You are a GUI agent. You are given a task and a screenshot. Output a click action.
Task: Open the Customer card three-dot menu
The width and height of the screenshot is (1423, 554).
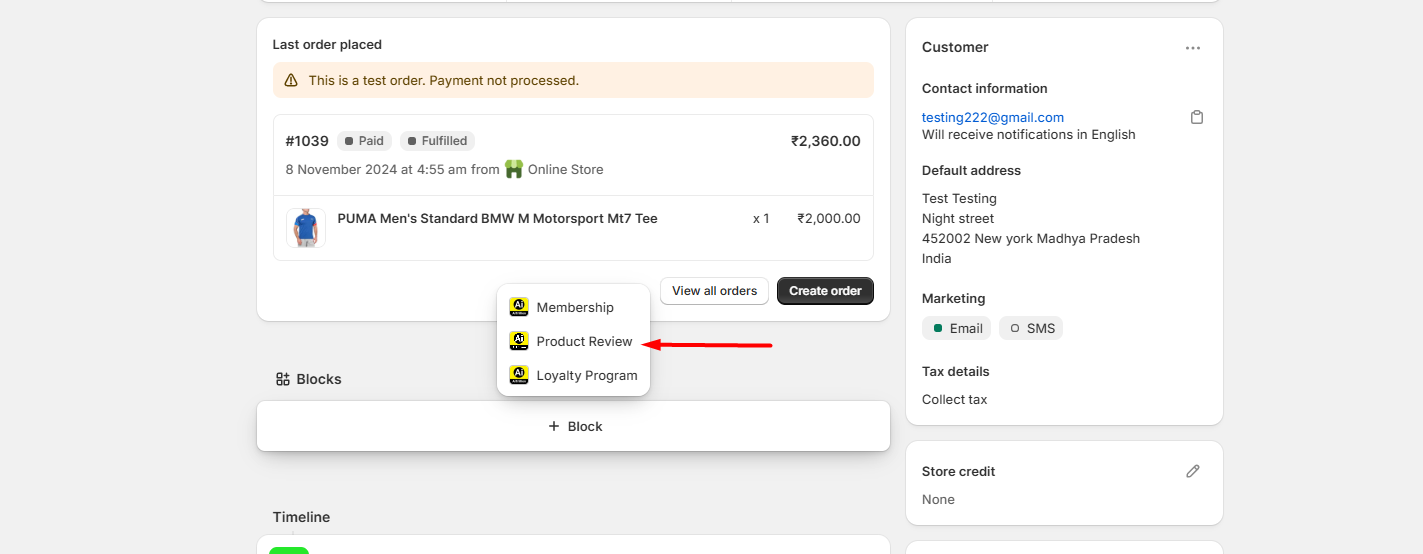(1192, 48)
